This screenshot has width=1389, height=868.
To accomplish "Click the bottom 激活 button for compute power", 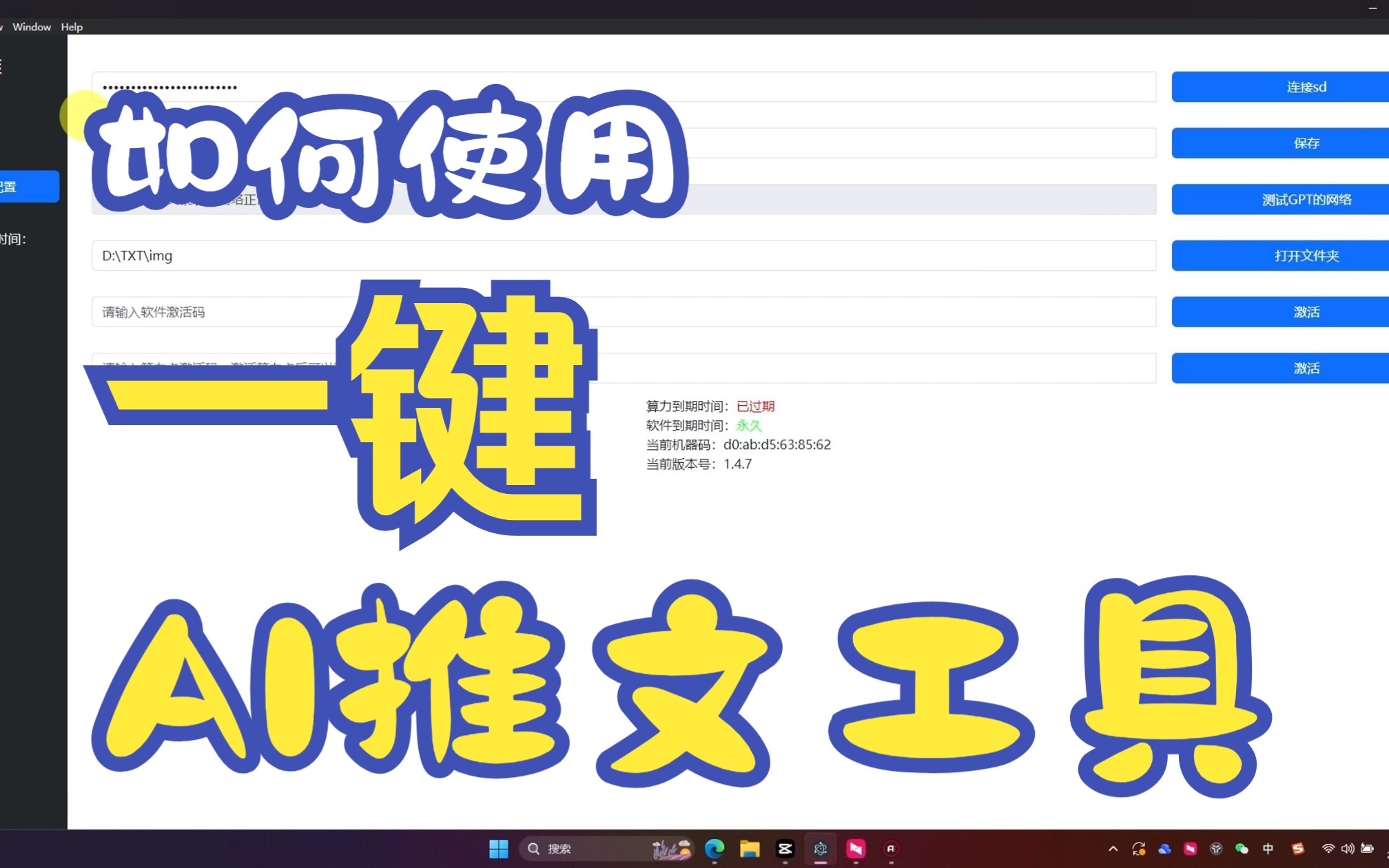I will click(1280, 369).
